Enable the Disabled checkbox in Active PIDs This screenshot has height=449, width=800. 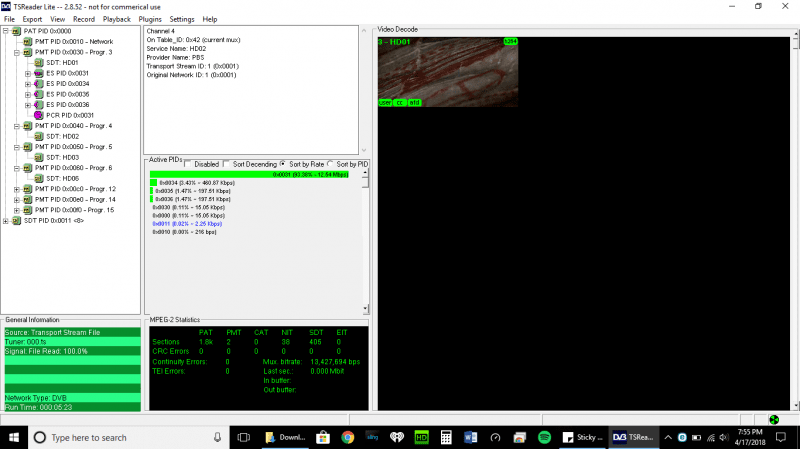click(x=188, y=164)
